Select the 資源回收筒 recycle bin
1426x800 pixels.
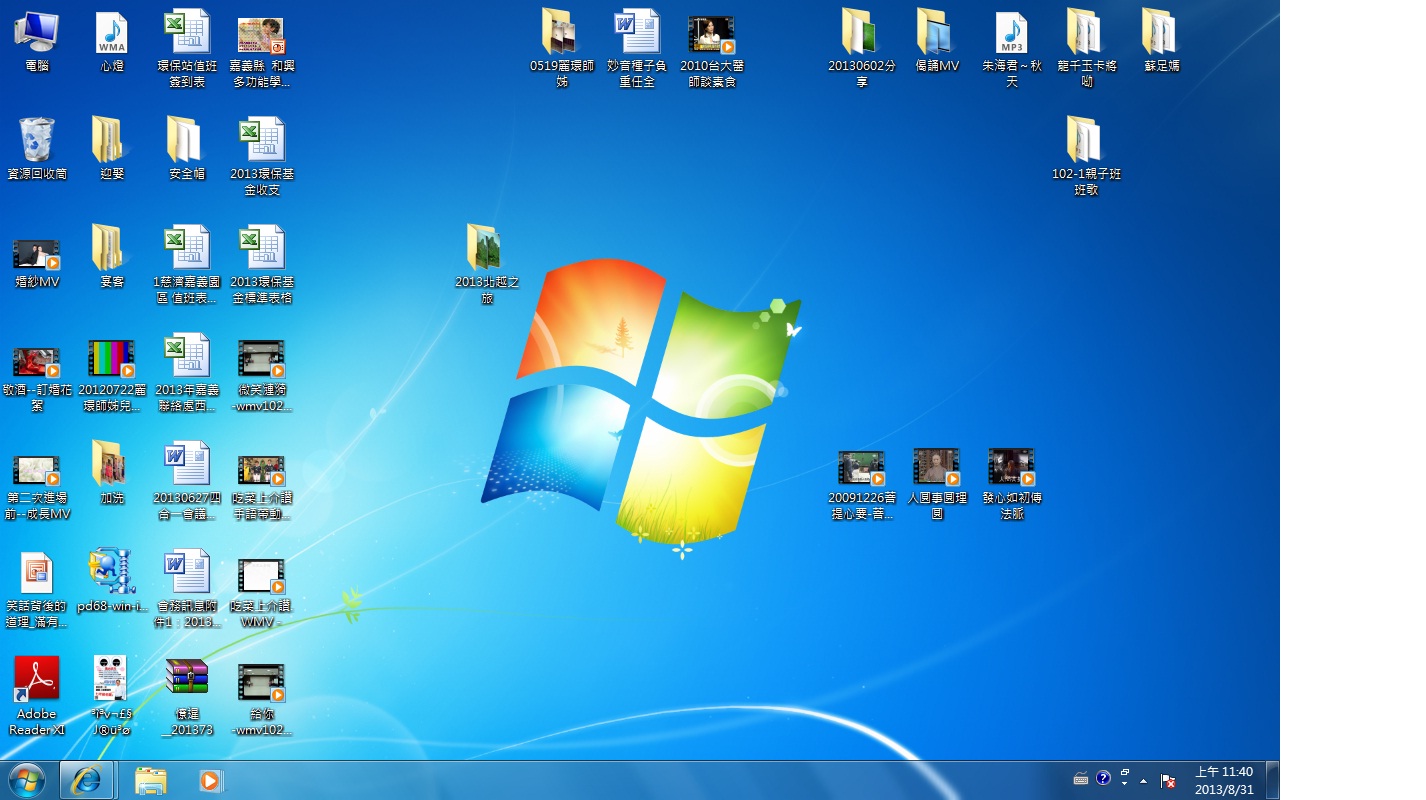(x=37, y=150)
